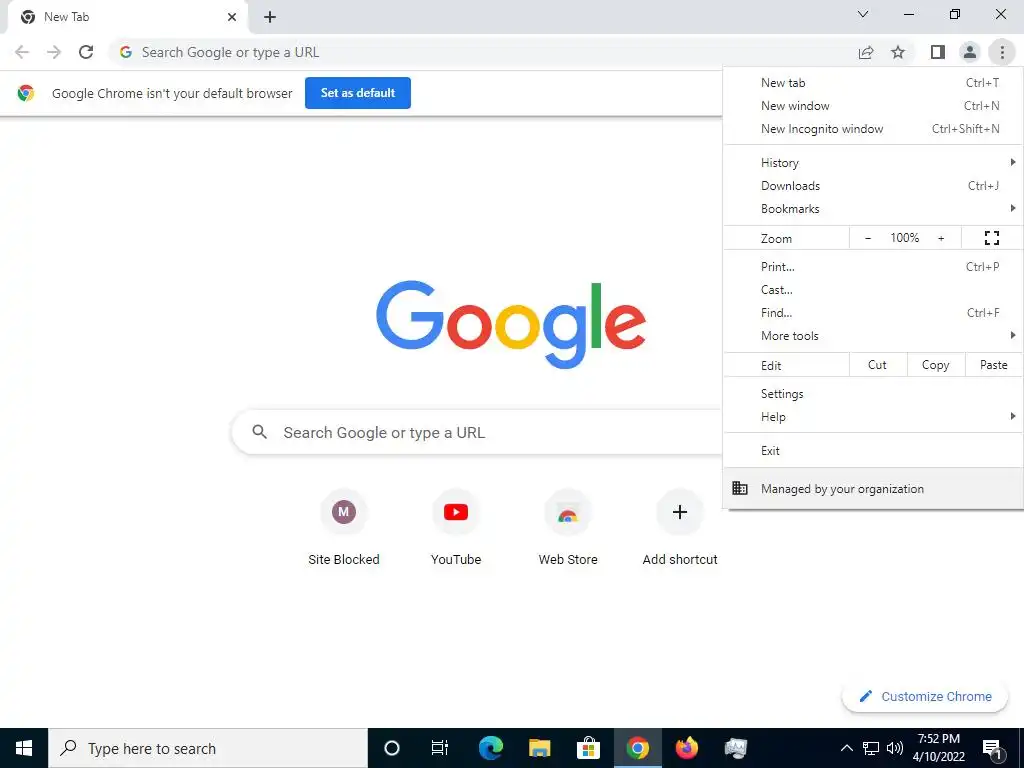
Task: Click fullscreen icon in Zoom row
Action: click(x=992, y=238)
